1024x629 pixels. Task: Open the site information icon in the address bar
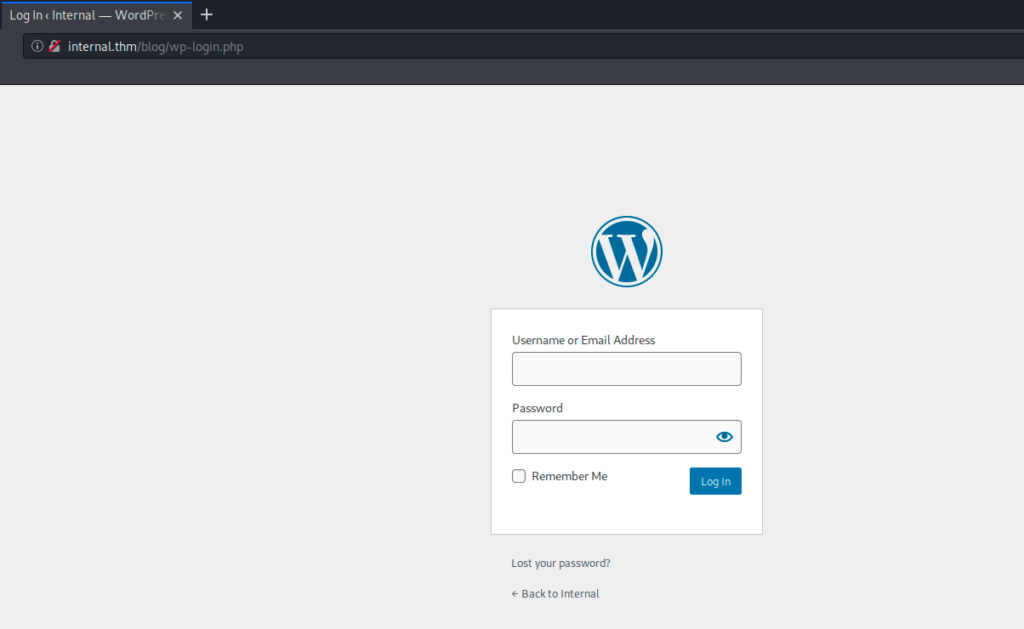point(37,46)
